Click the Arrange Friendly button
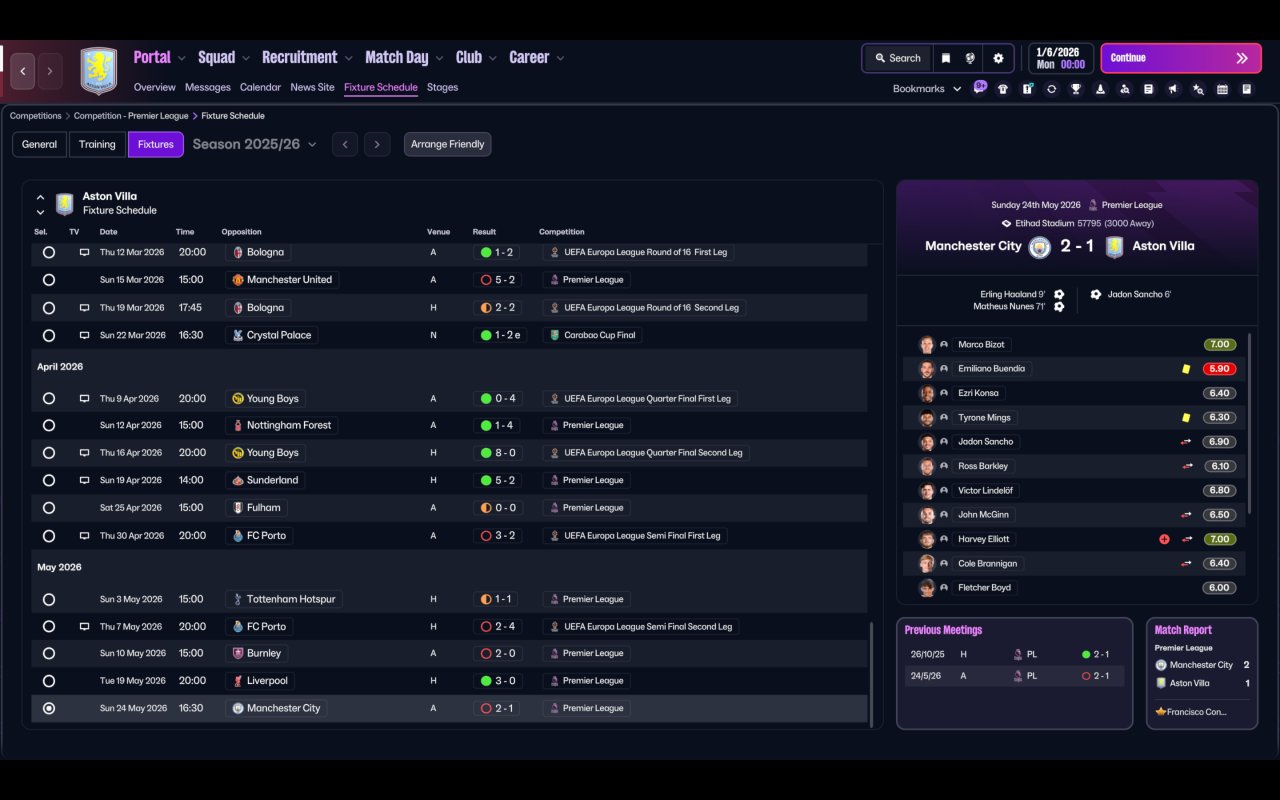Viewport: 1280px width, 800px height. 448,144
